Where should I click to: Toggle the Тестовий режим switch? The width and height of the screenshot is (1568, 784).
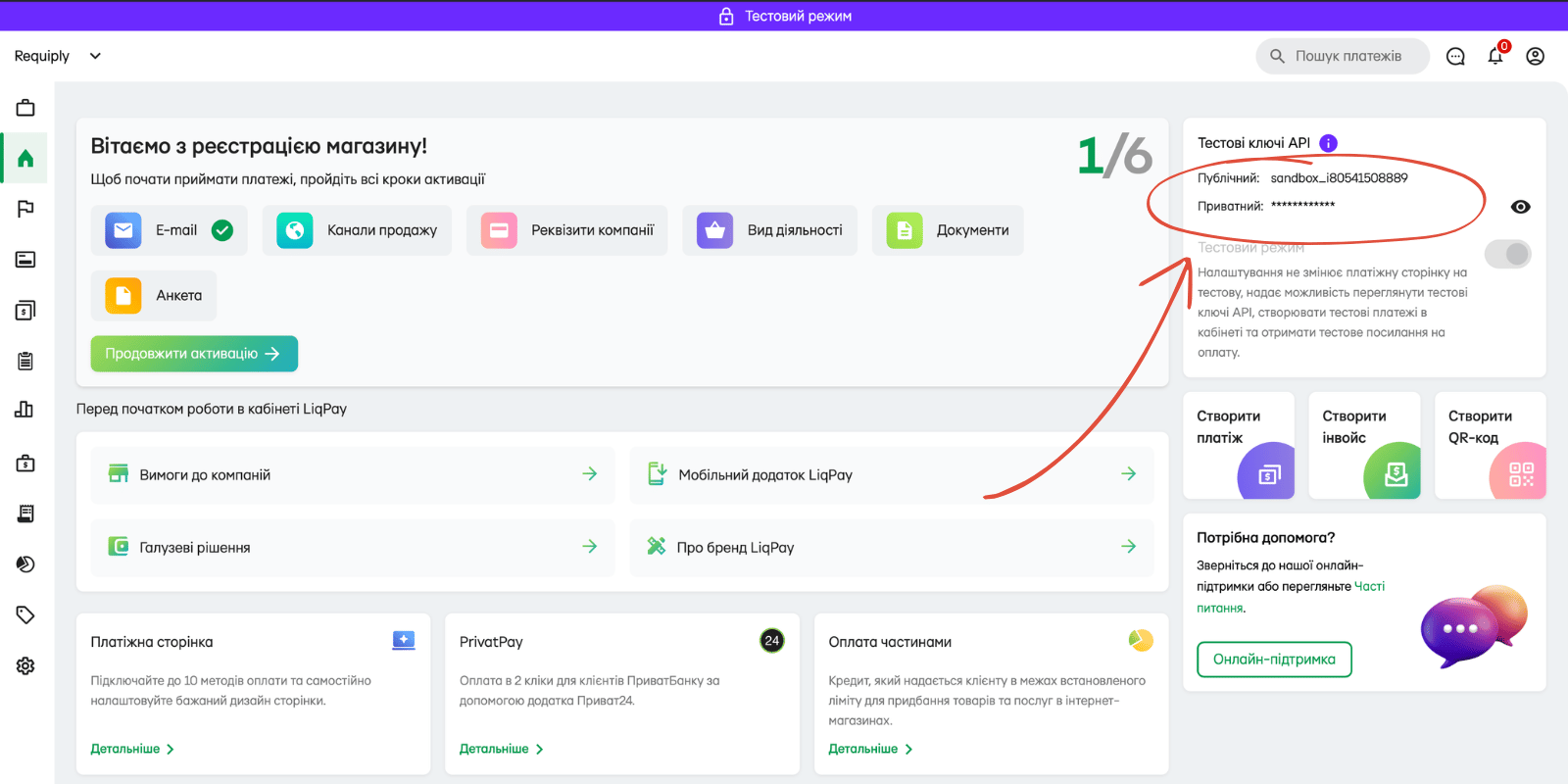coord(1508,255)
